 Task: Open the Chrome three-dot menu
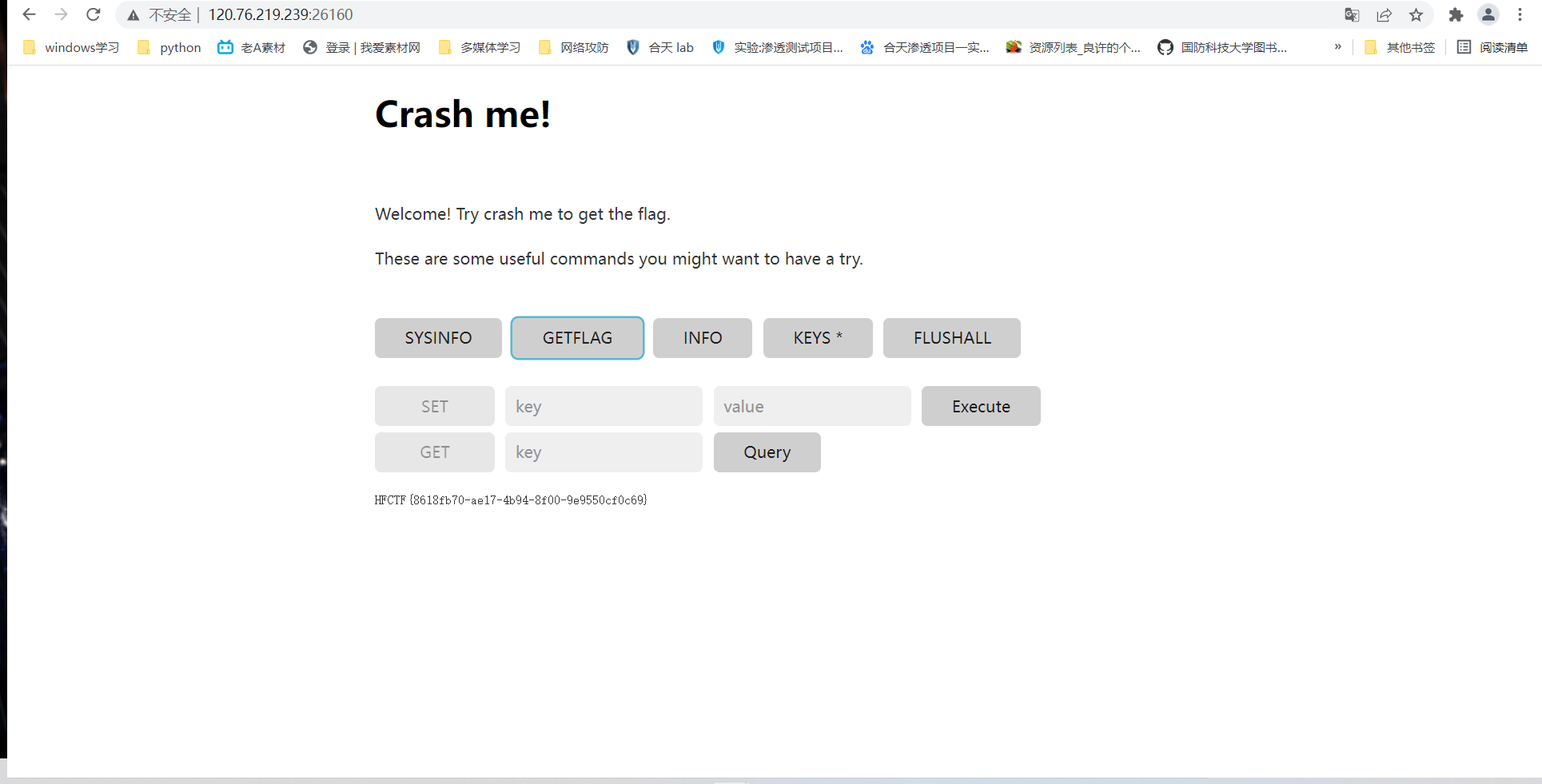tap(1520, 14)
